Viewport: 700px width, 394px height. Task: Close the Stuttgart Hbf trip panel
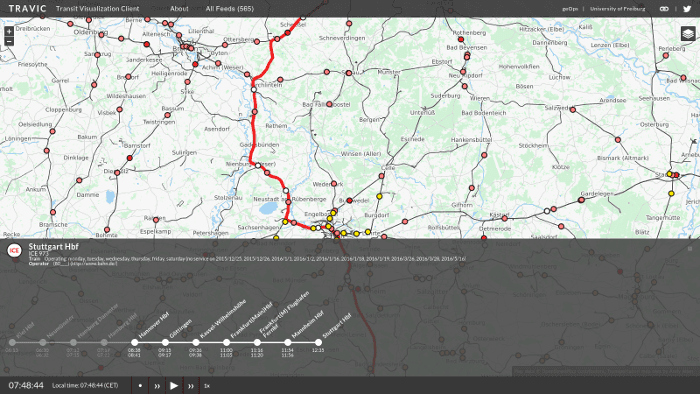tap(690, 249)
